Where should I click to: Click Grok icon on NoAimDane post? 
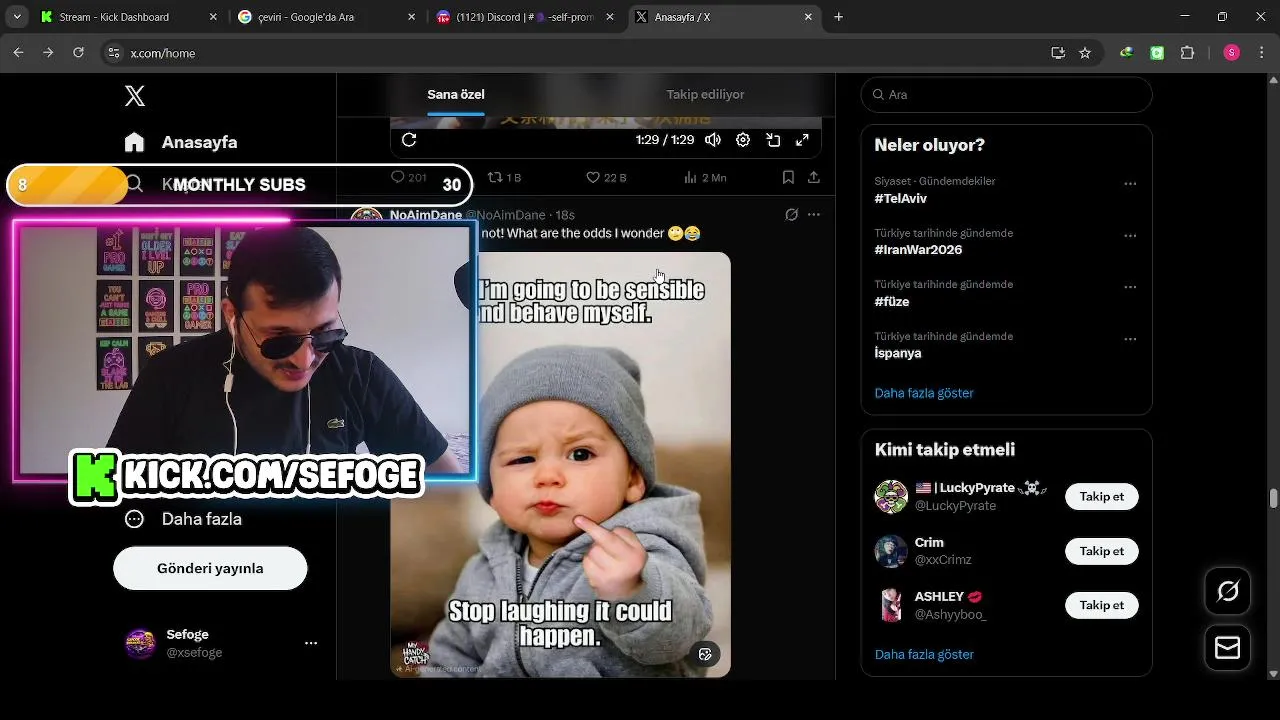[x=791, y=214]
